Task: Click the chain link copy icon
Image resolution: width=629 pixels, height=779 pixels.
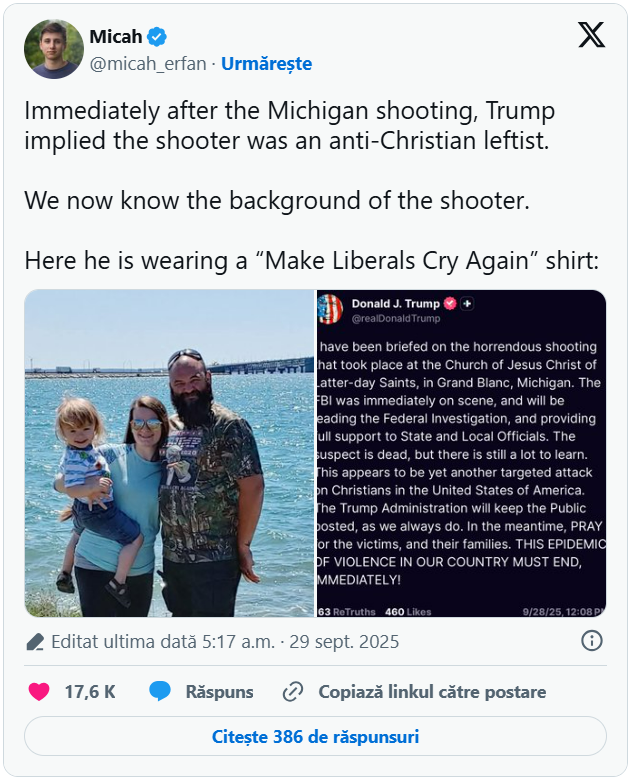Action: pyautogui.click(x=293, y=691)
